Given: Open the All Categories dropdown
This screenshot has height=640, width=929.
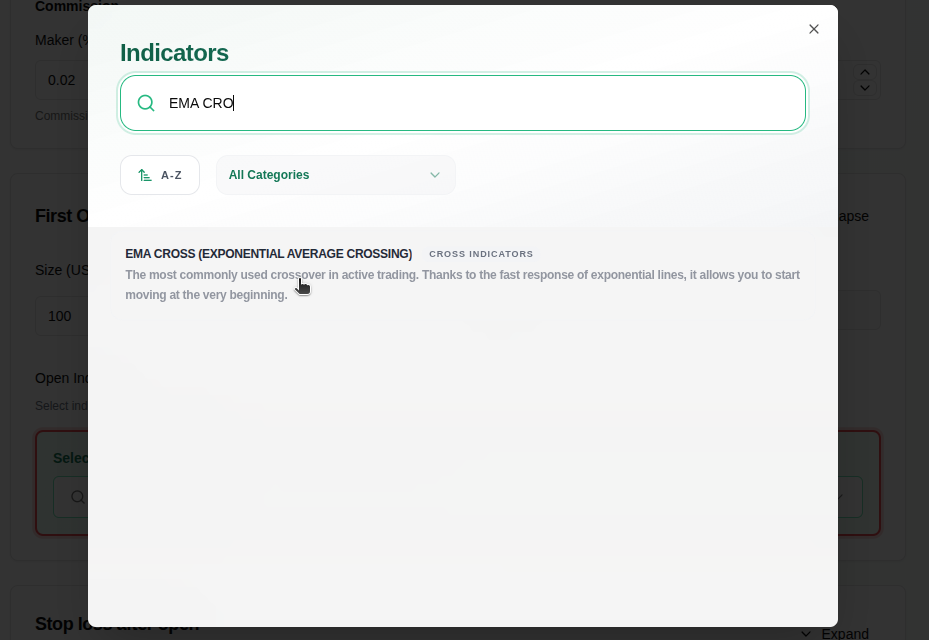Looking at the screenshot, I should point(336,175).
